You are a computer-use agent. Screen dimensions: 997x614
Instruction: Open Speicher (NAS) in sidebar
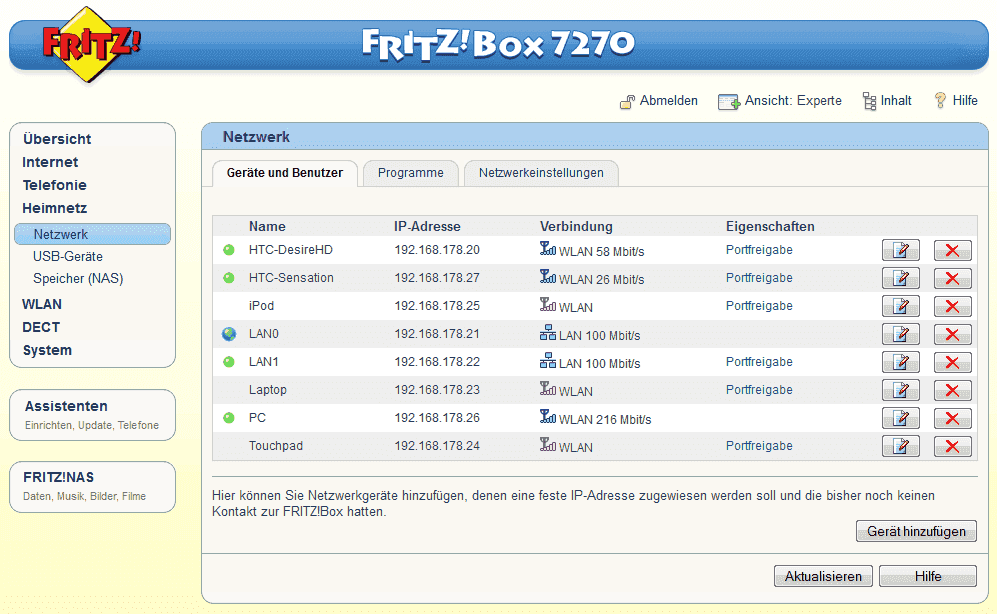tap(78, 278)
